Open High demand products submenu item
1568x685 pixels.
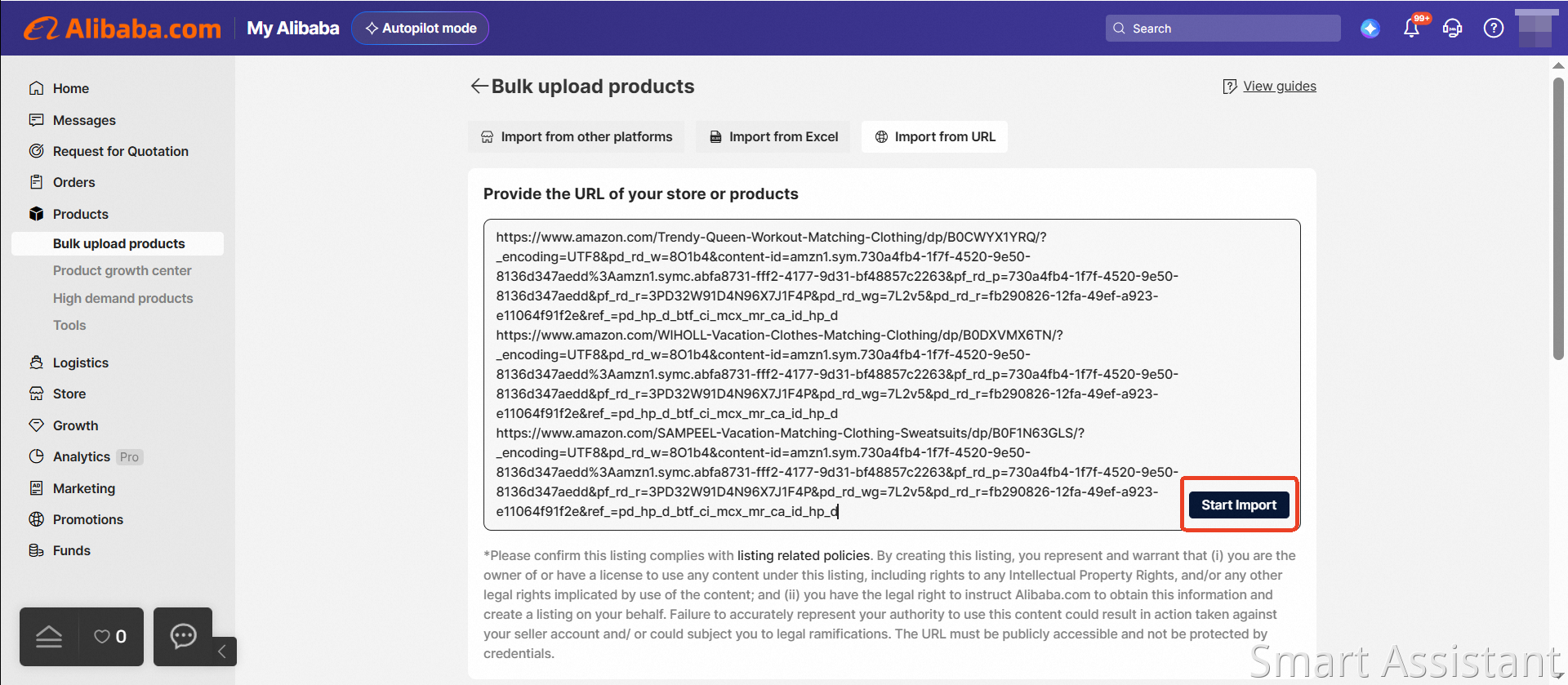[123, 299]
